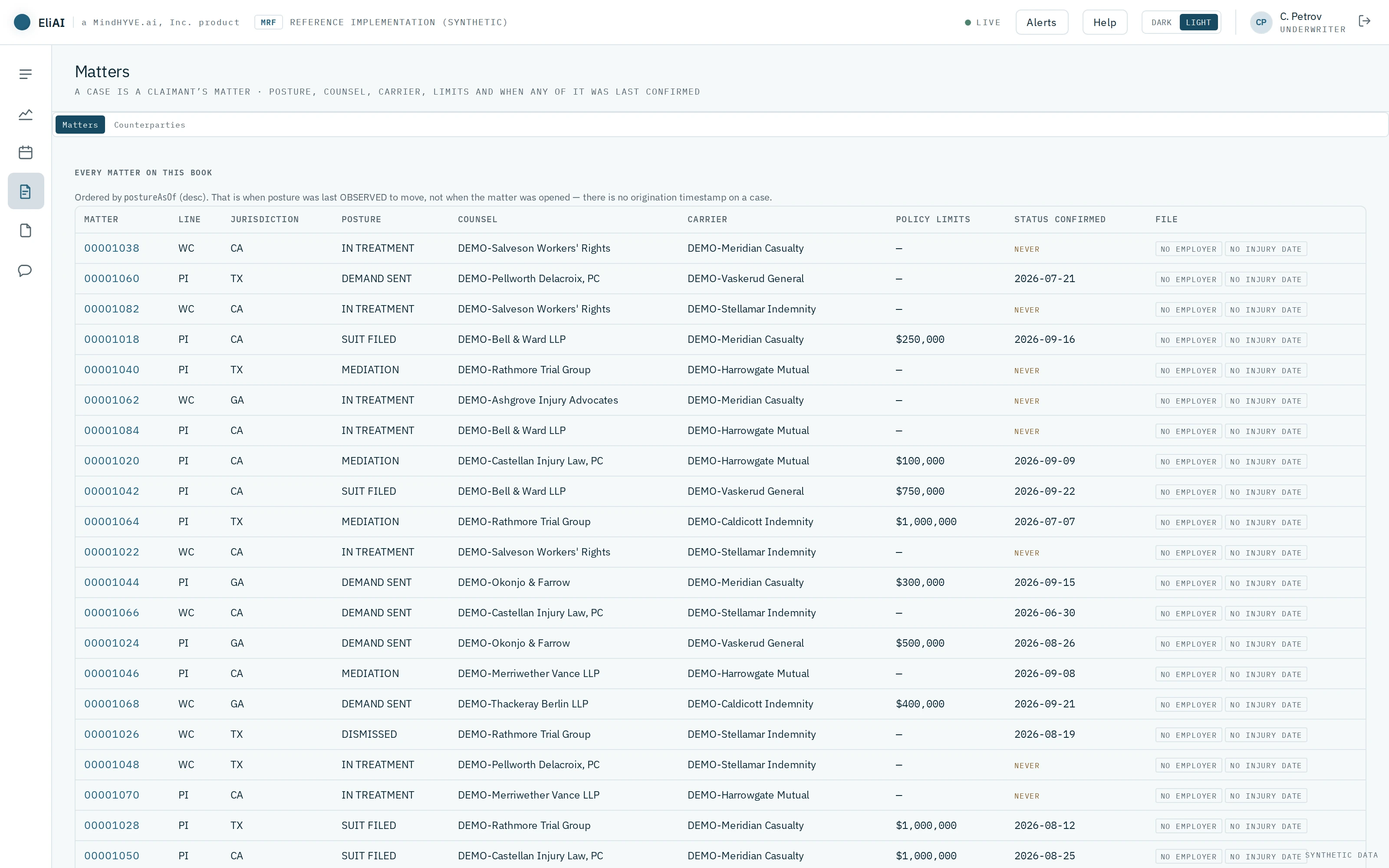Open the analytics chart sidebar icon
This screenshot has width=1389, height=868.
[25, 114]
